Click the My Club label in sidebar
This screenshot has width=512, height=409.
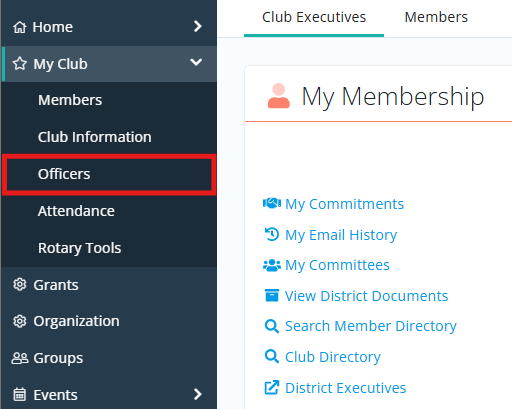coord(60,64)
